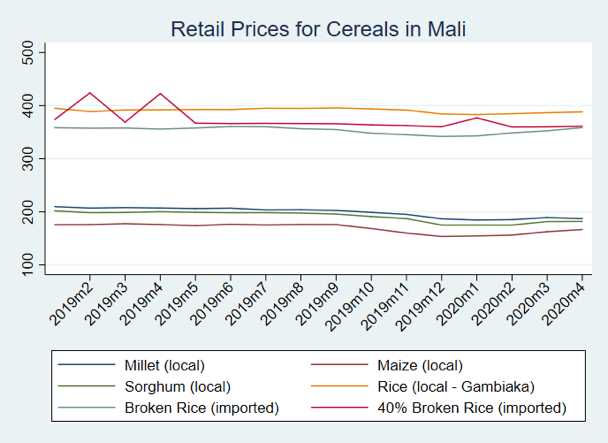Click the Sorghum (local) legend entry
The width and height of the screenshot is (608, 443).
178,386
